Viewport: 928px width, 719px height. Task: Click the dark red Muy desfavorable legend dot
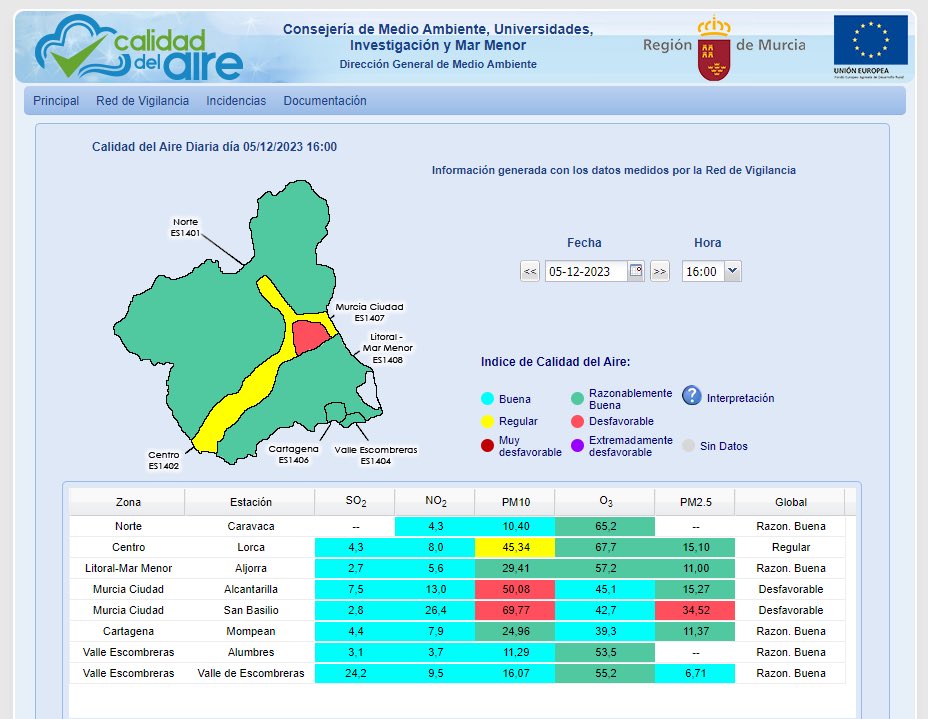click(487, 446)
